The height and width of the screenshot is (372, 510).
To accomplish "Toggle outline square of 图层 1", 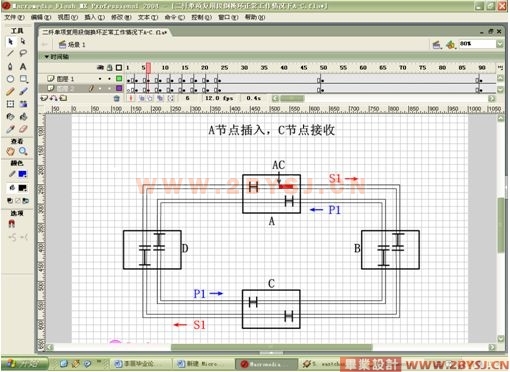I will [x=119, y=79].
